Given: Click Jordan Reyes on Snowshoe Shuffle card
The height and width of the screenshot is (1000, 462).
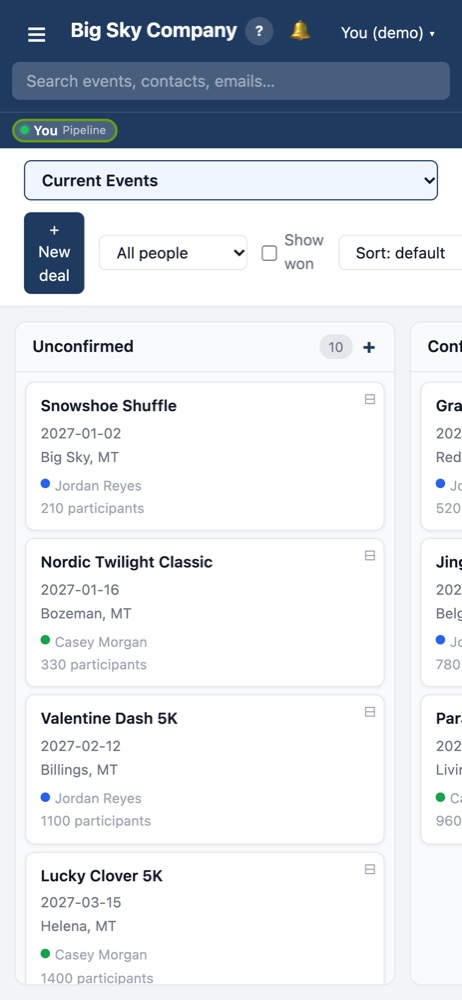Looking at the screenshot, I should pyautogui.click(x=98, y=485).
